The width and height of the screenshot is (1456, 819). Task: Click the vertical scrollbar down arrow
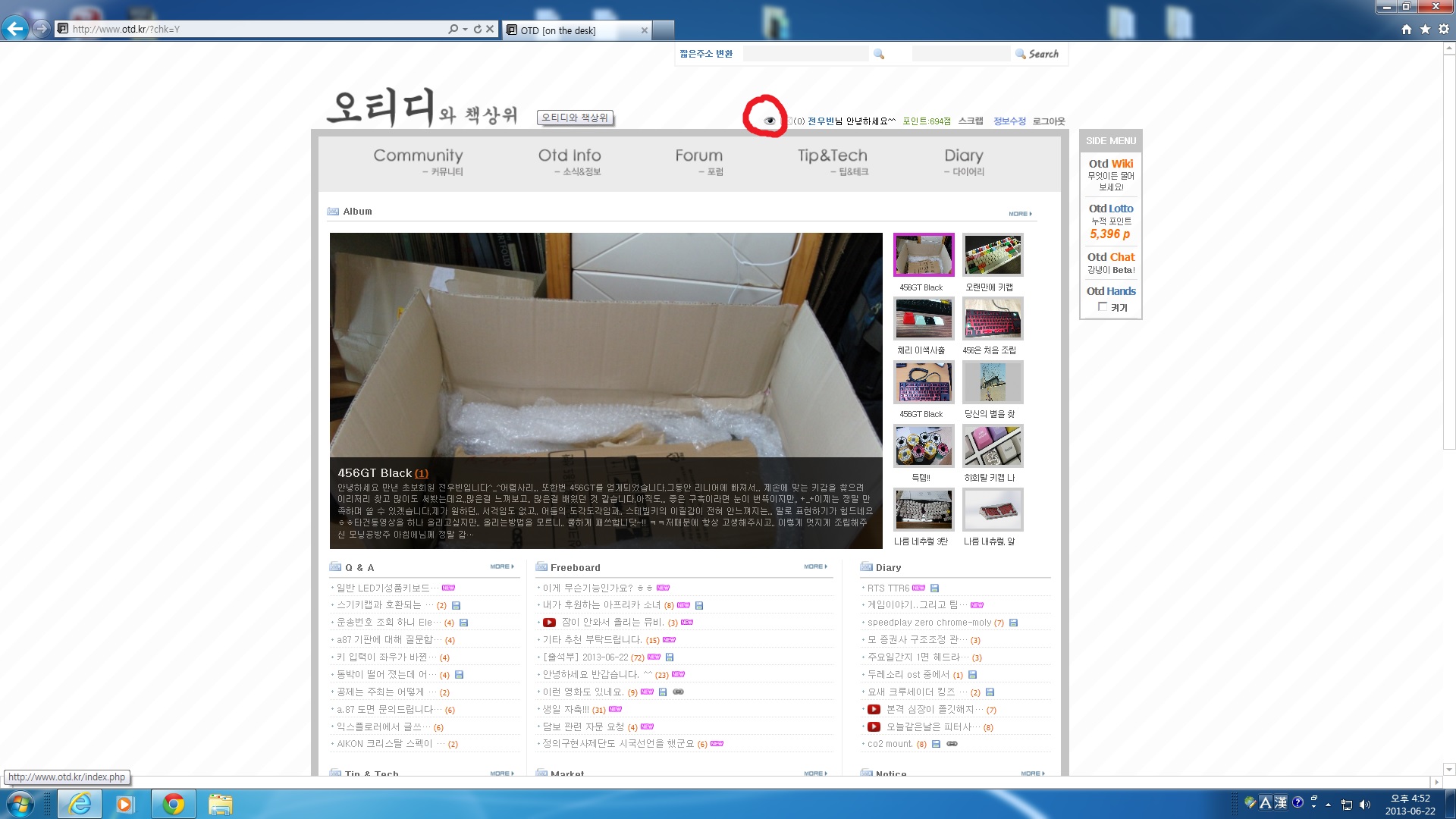coord(1449,769)
